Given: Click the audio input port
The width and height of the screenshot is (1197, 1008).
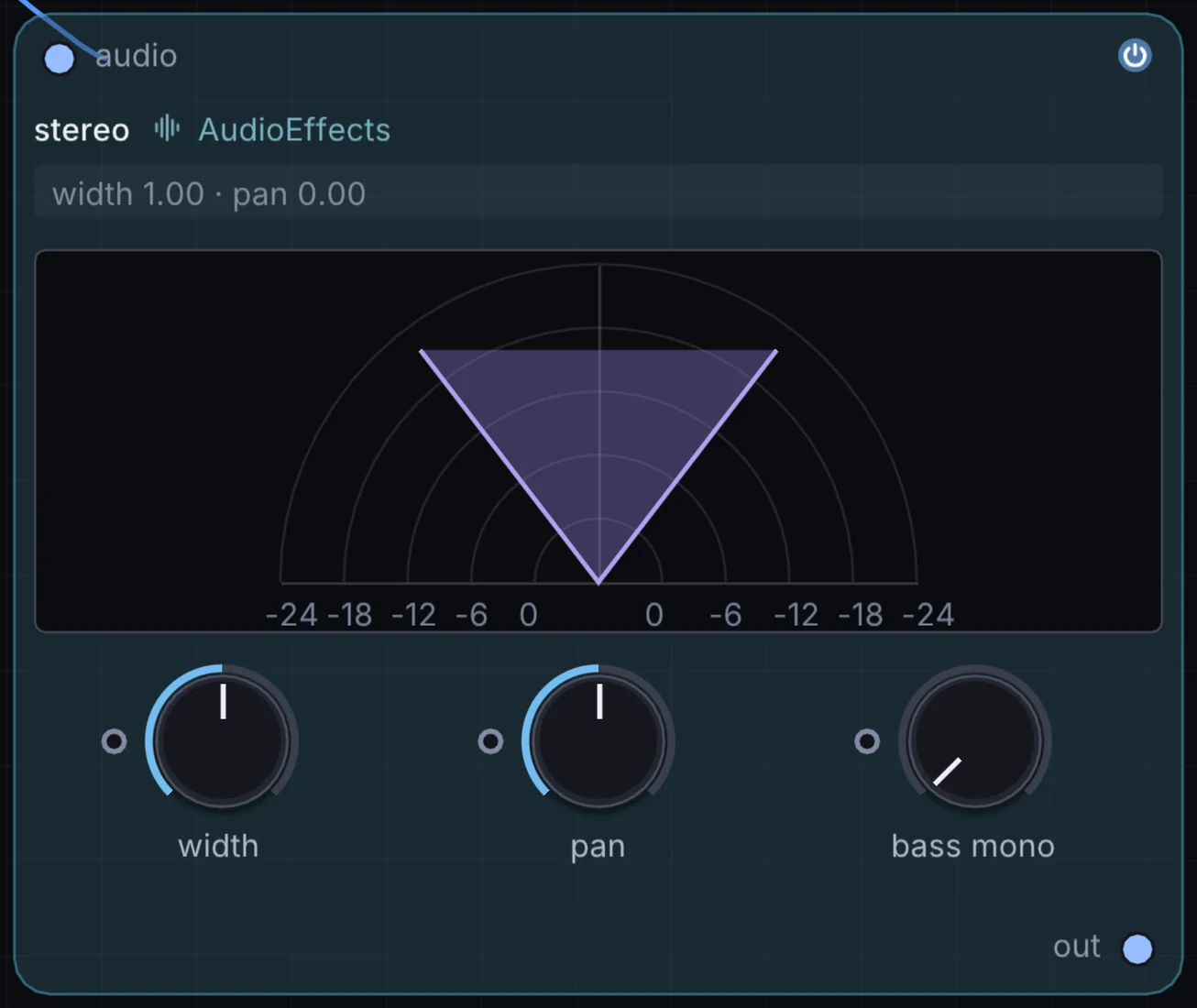Looking at the screenshot, I should tap(60, 60).
